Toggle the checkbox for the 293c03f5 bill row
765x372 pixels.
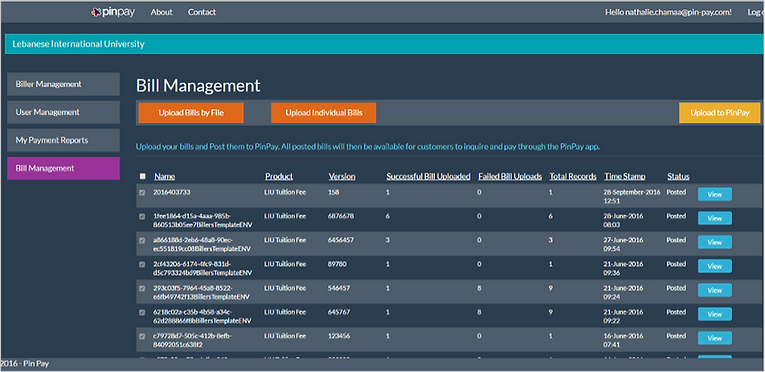tap(142, 288)
